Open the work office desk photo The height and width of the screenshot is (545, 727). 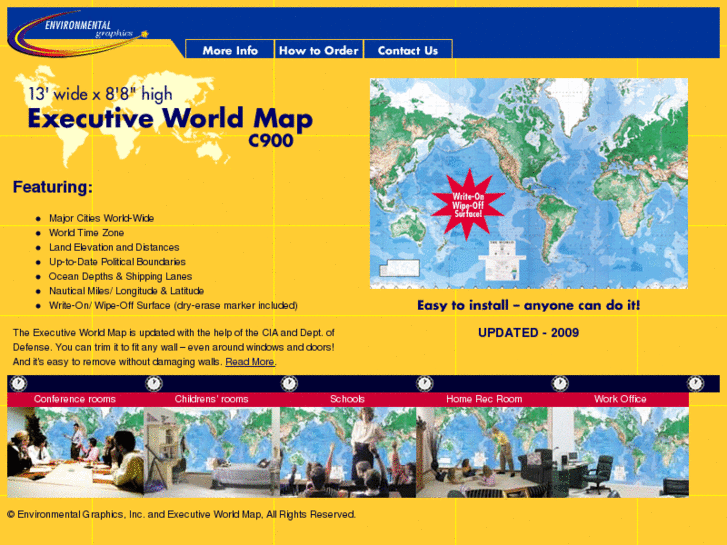click(x=620, y=452)
